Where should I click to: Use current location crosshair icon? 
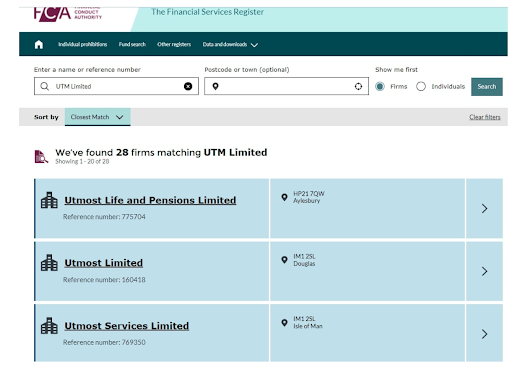tap(358, 86)
